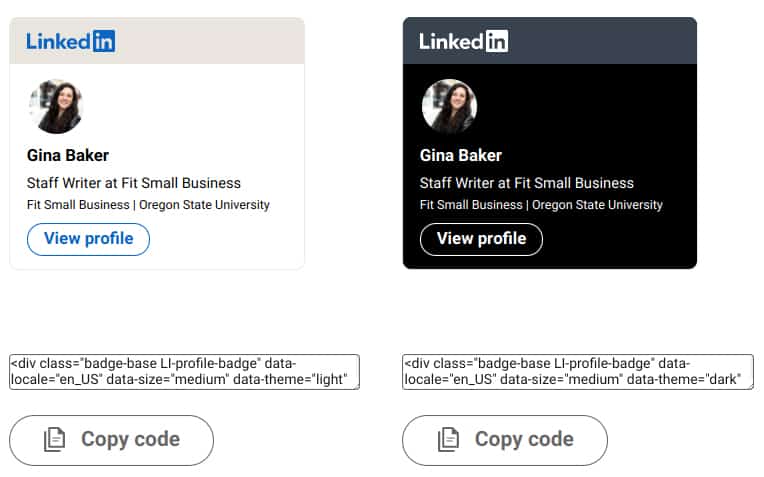Click Staff Writer headline on dark badge
The width and height of the screenshot is (764, 477).
point(527,183)
